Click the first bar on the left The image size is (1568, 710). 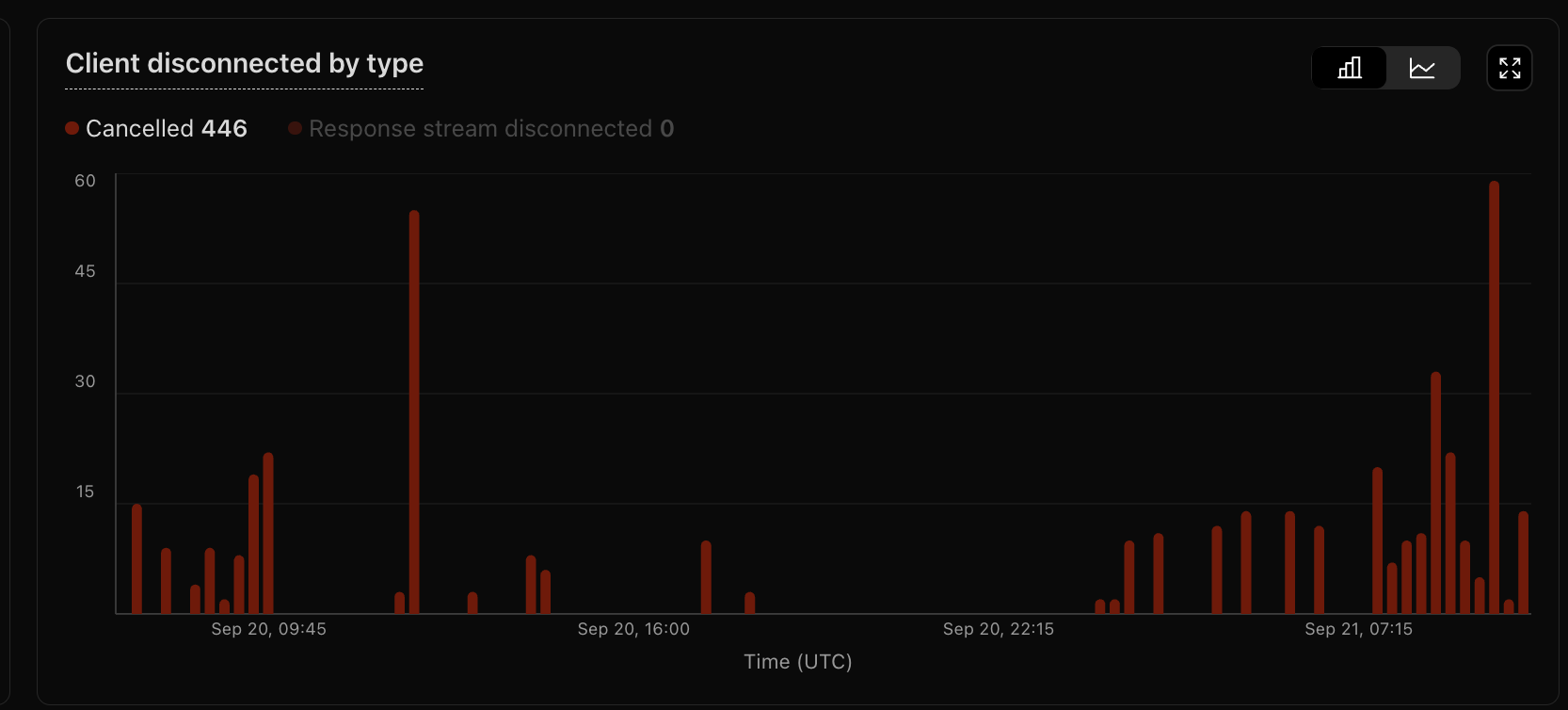click(136, 560)
